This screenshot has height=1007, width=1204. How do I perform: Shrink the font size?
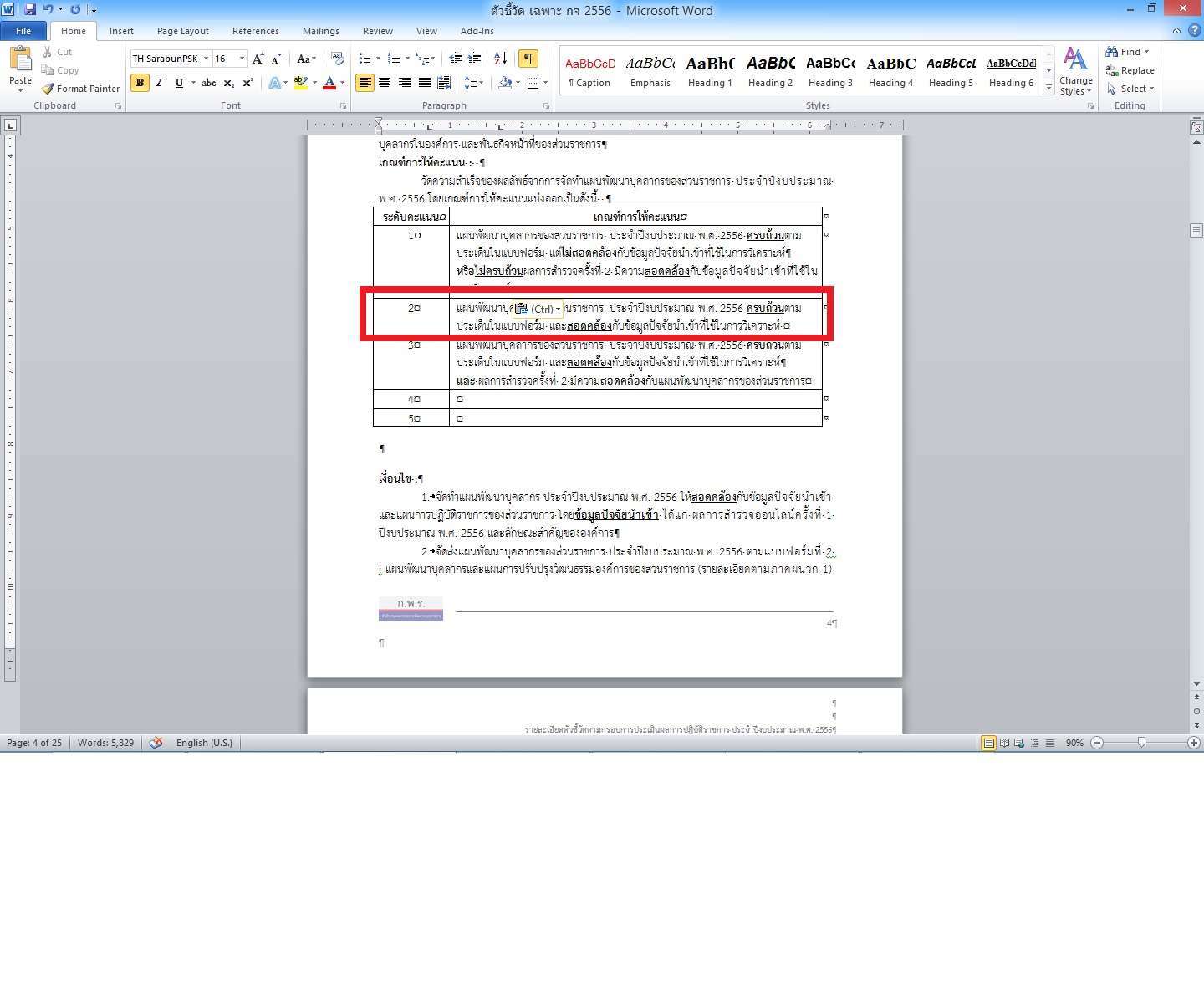[276, 59]
